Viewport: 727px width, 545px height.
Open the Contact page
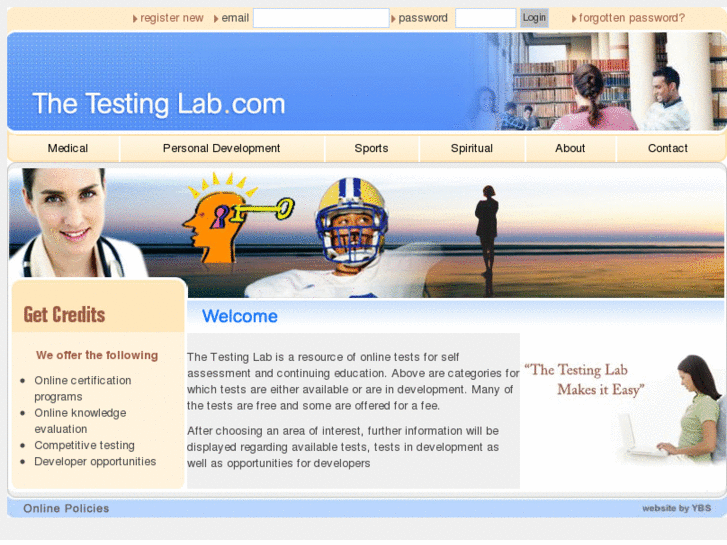click(668, 148)
